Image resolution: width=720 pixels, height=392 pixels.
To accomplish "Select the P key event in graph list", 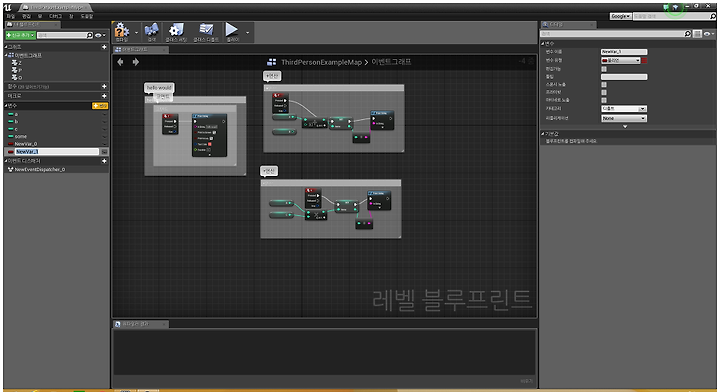I will (x=17, y=70).
